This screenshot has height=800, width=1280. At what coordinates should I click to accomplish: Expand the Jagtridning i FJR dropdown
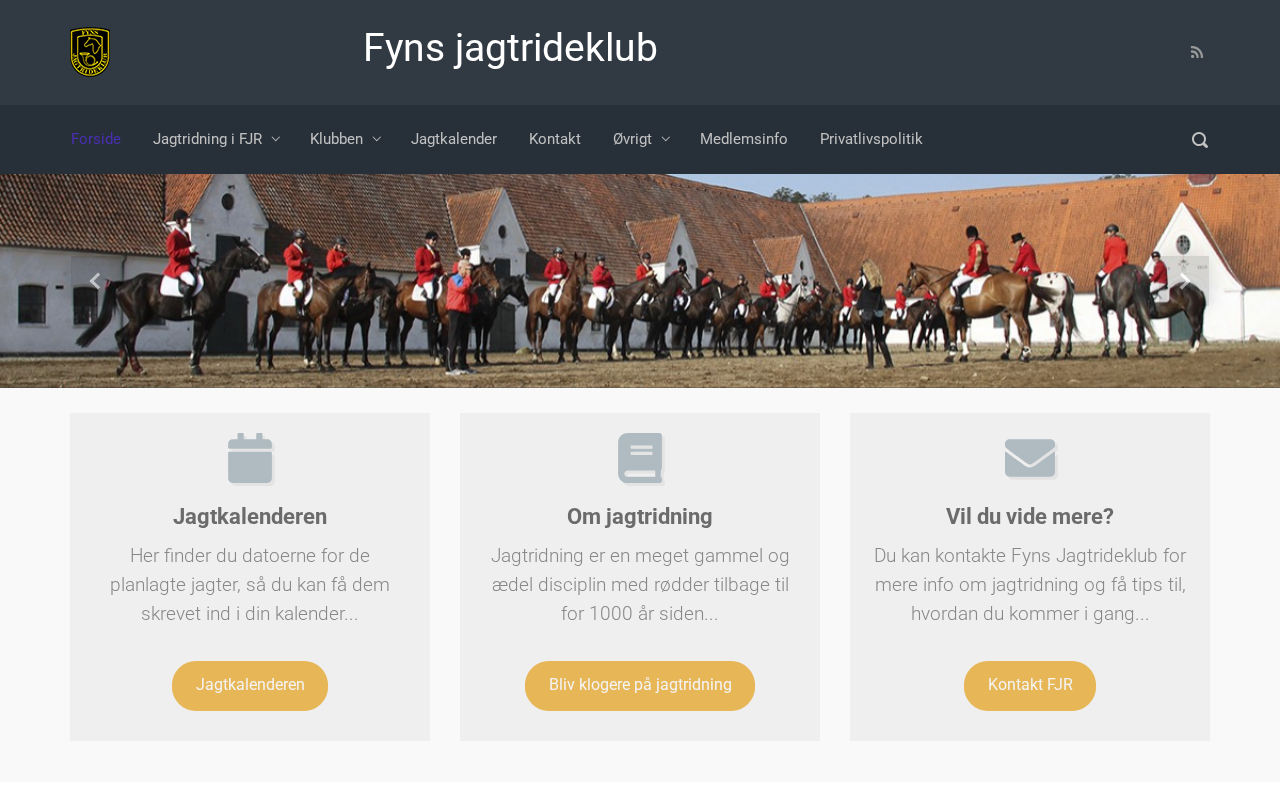tap(216, 139)
